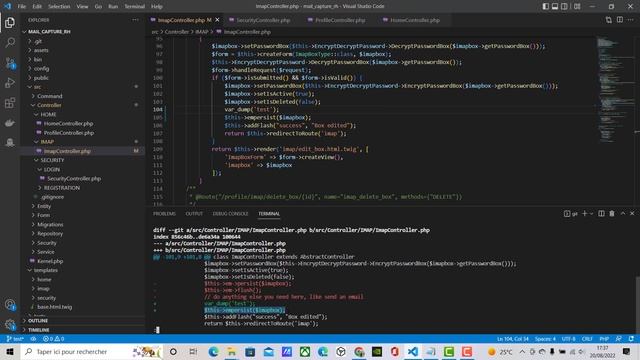
Task: Open the PROBLEMS panel tab
Action: click(x=164, y=213)
